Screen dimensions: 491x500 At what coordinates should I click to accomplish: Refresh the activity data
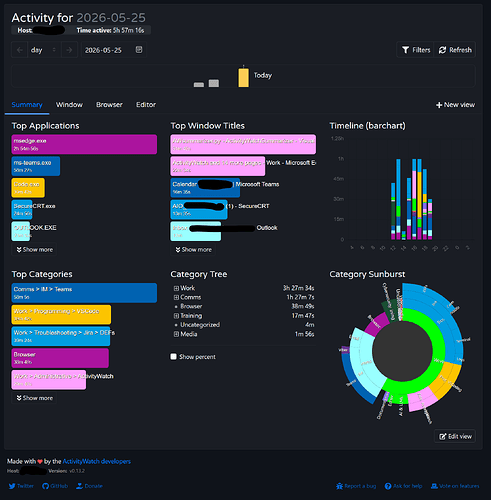tap(455, 50)
